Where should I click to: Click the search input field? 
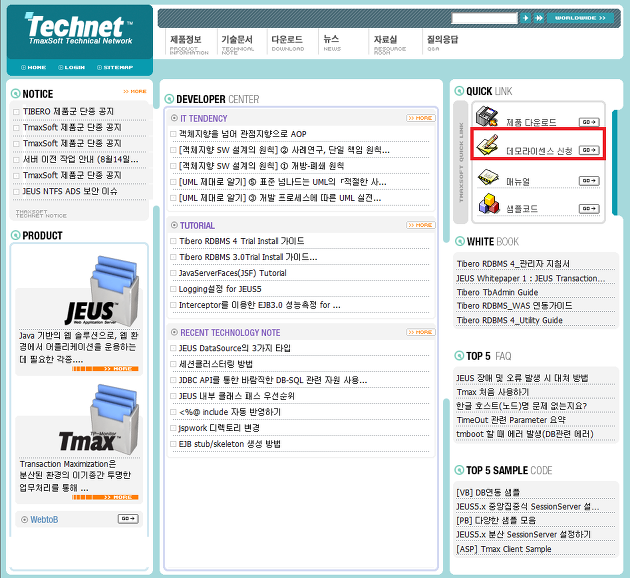point(485,18)
